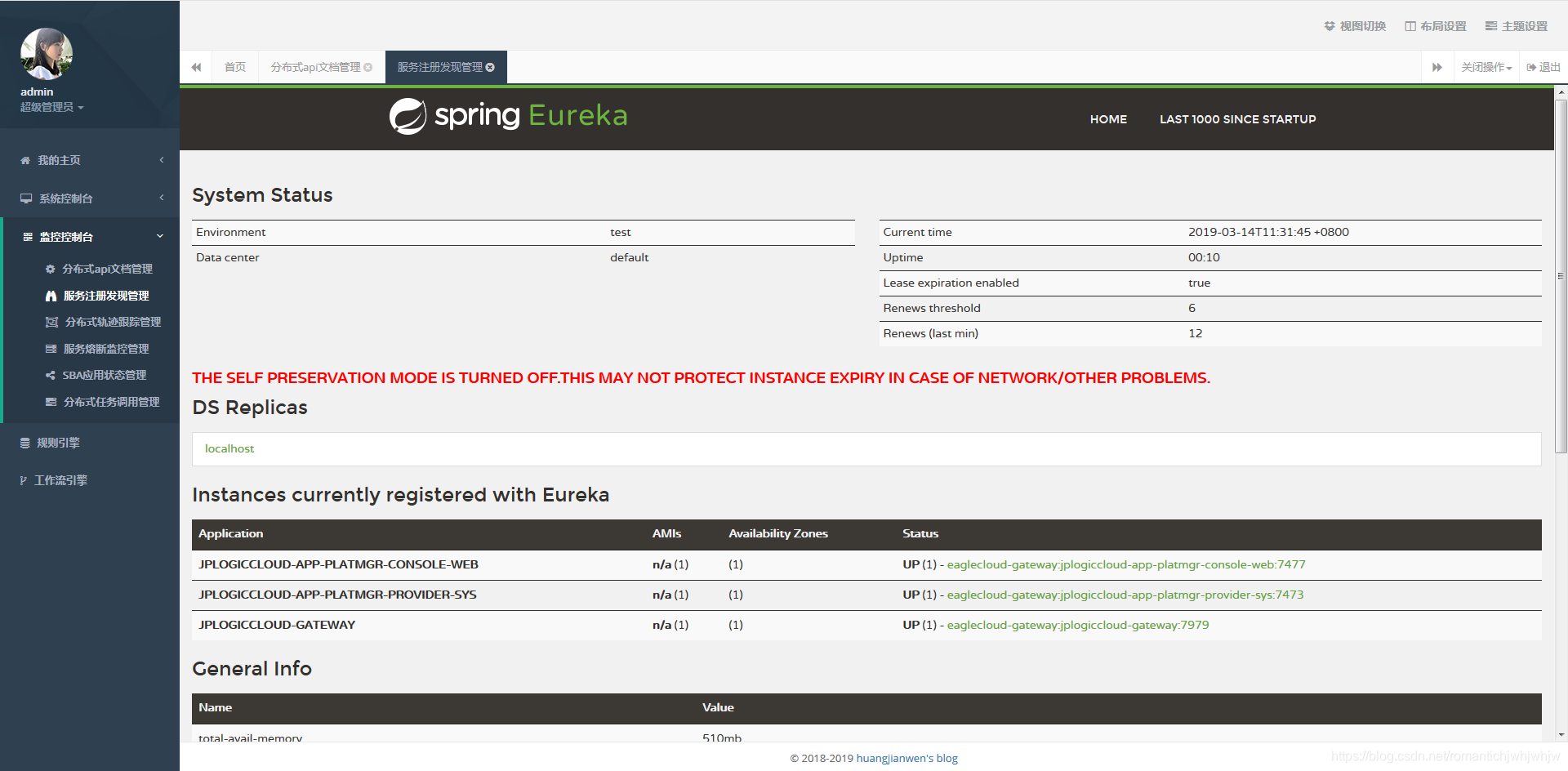Click the Lease expiration enabled label
Screen dimensions: 1568x771
click(x=951, y=283)
